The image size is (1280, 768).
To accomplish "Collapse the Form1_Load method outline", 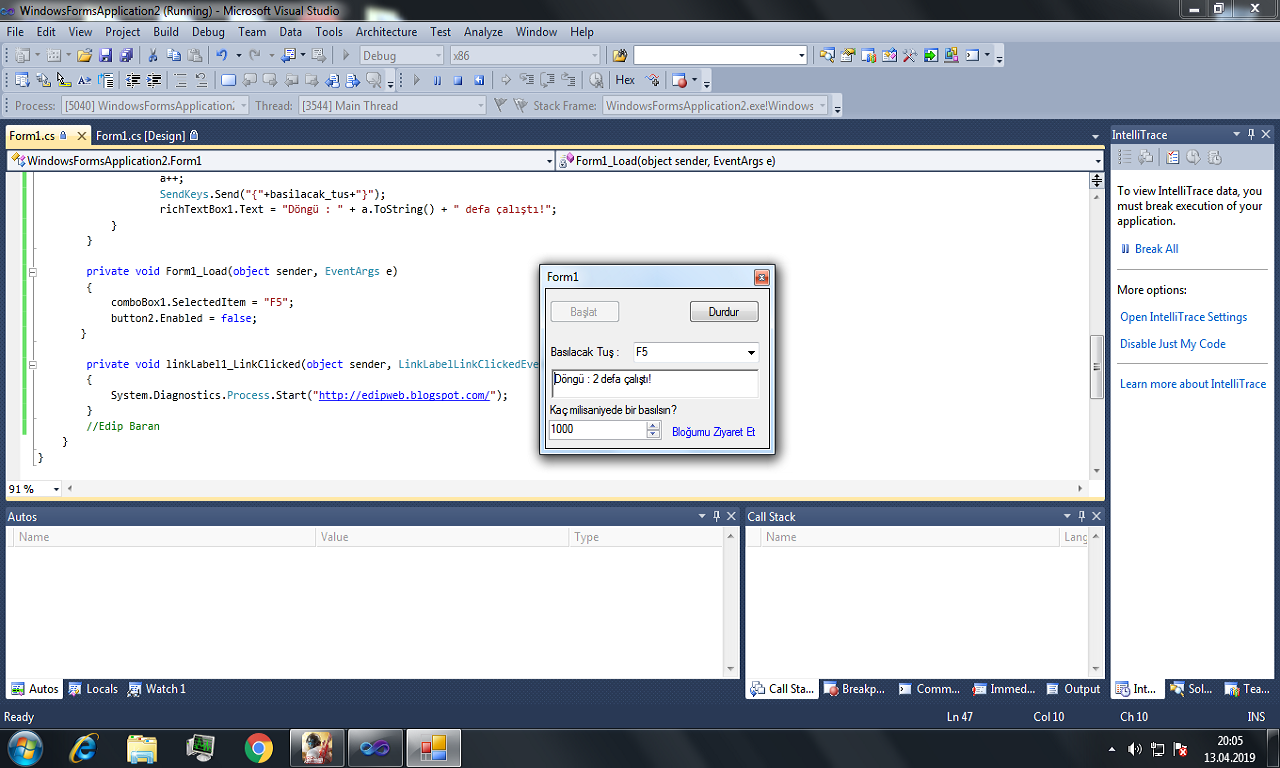I will point(33,271).
